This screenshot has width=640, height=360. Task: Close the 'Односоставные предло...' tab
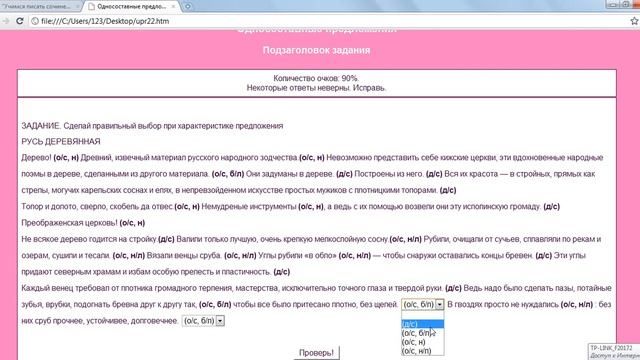(x=173, y=7)
